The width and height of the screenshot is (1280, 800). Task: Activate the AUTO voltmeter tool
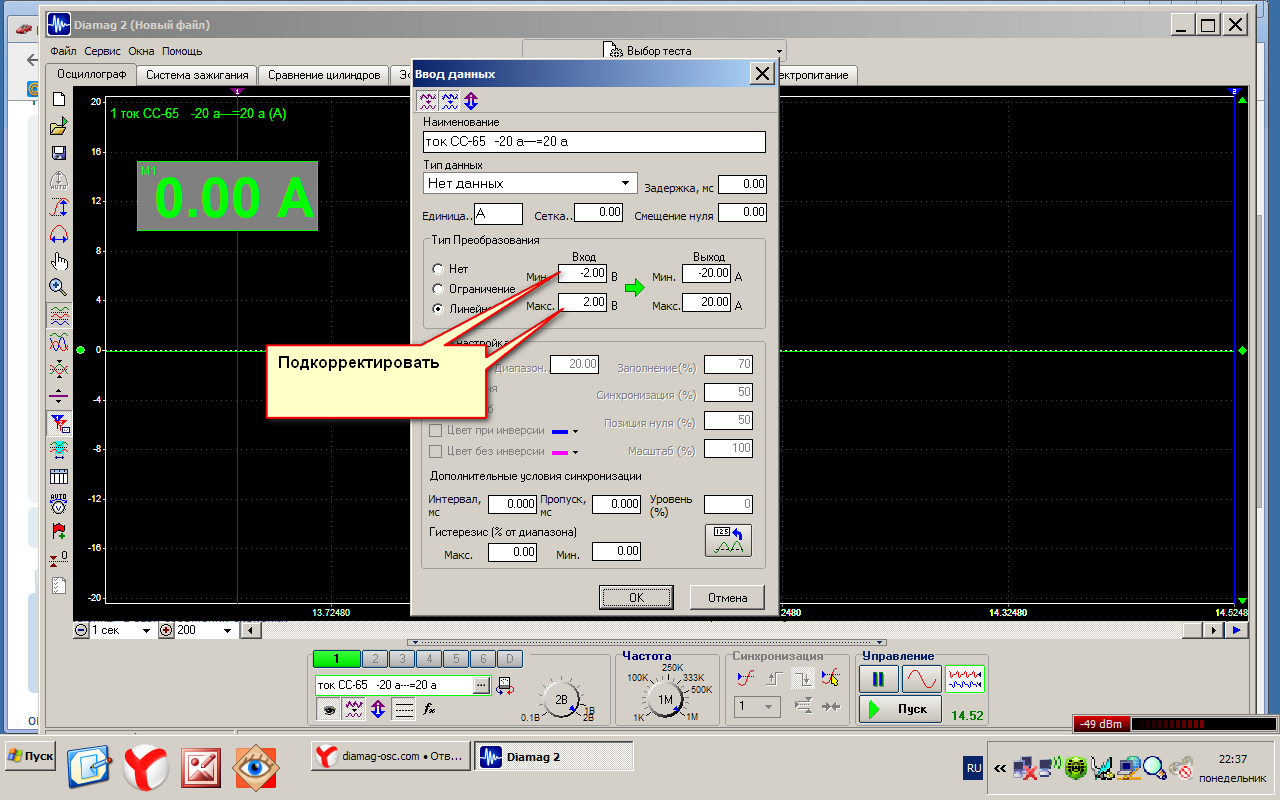(59, 504)
